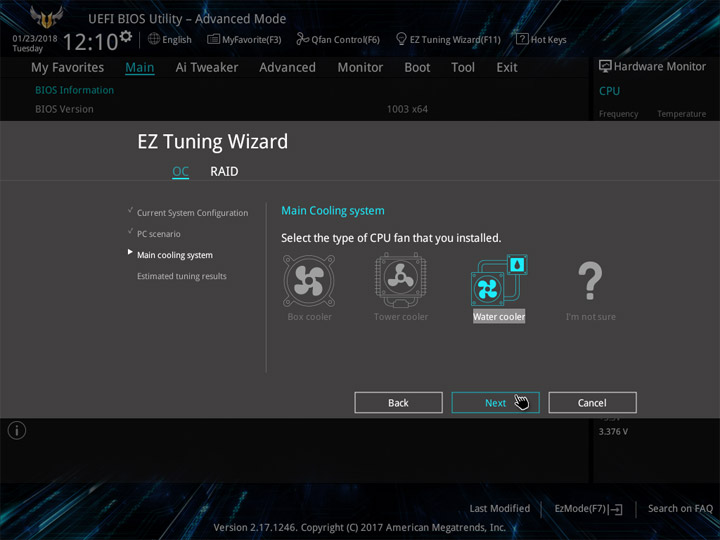
Task: Pick the I'm not sure question mark
Action: pyautogui.click(x=590, y=281)
